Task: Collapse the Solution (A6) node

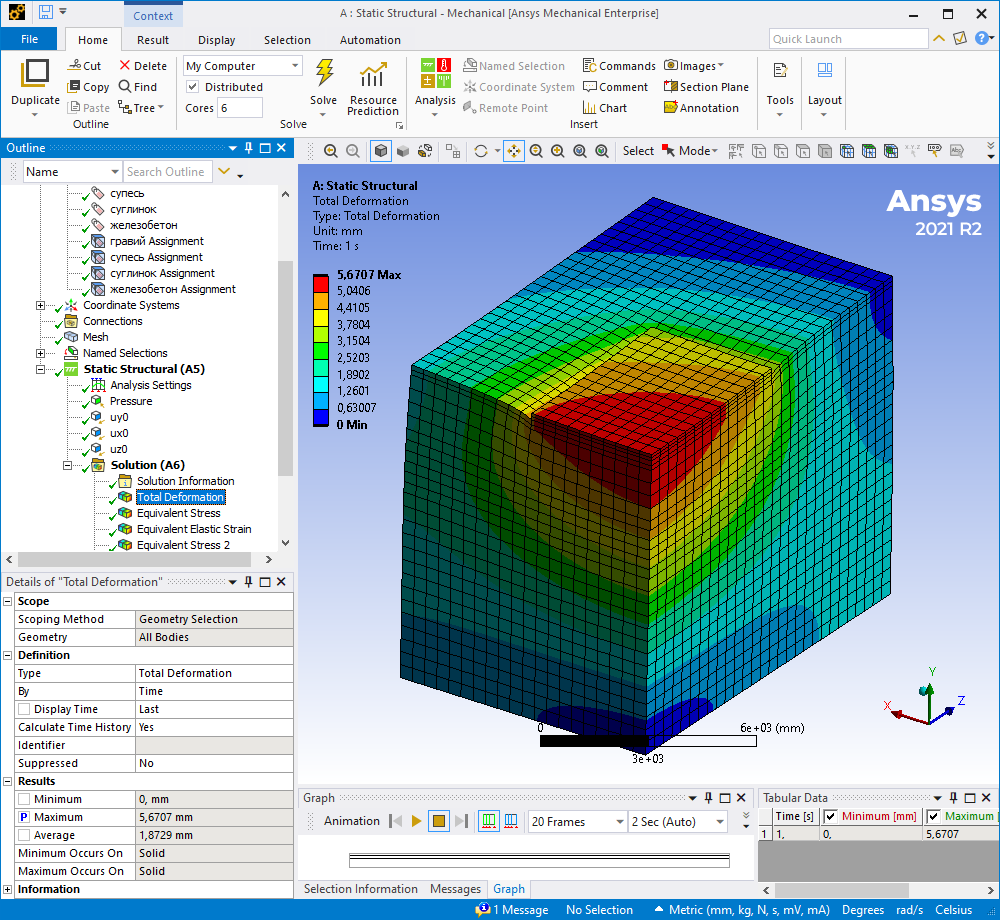Action: point(67,465)
